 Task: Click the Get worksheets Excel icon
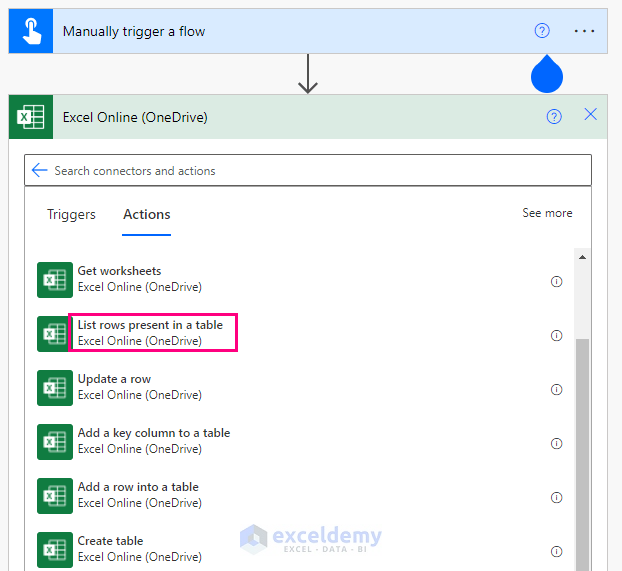tap(55, 280)
